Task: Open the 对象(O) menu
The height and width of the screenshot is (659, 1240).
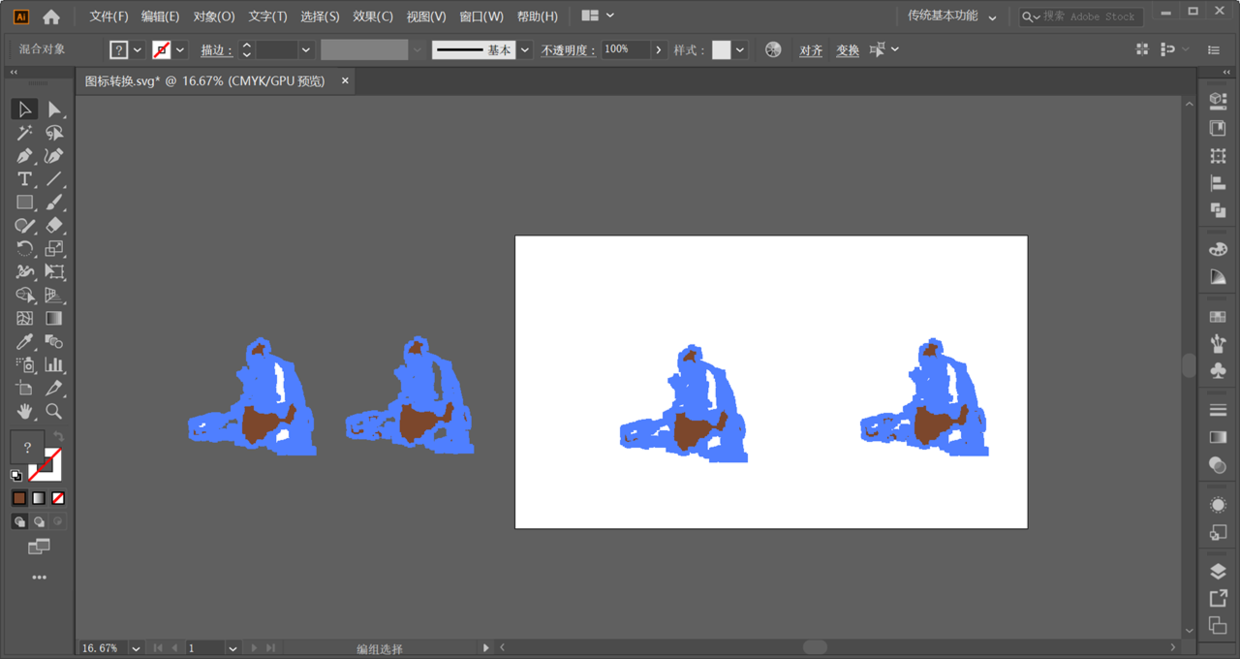Action: click(214, 16)
